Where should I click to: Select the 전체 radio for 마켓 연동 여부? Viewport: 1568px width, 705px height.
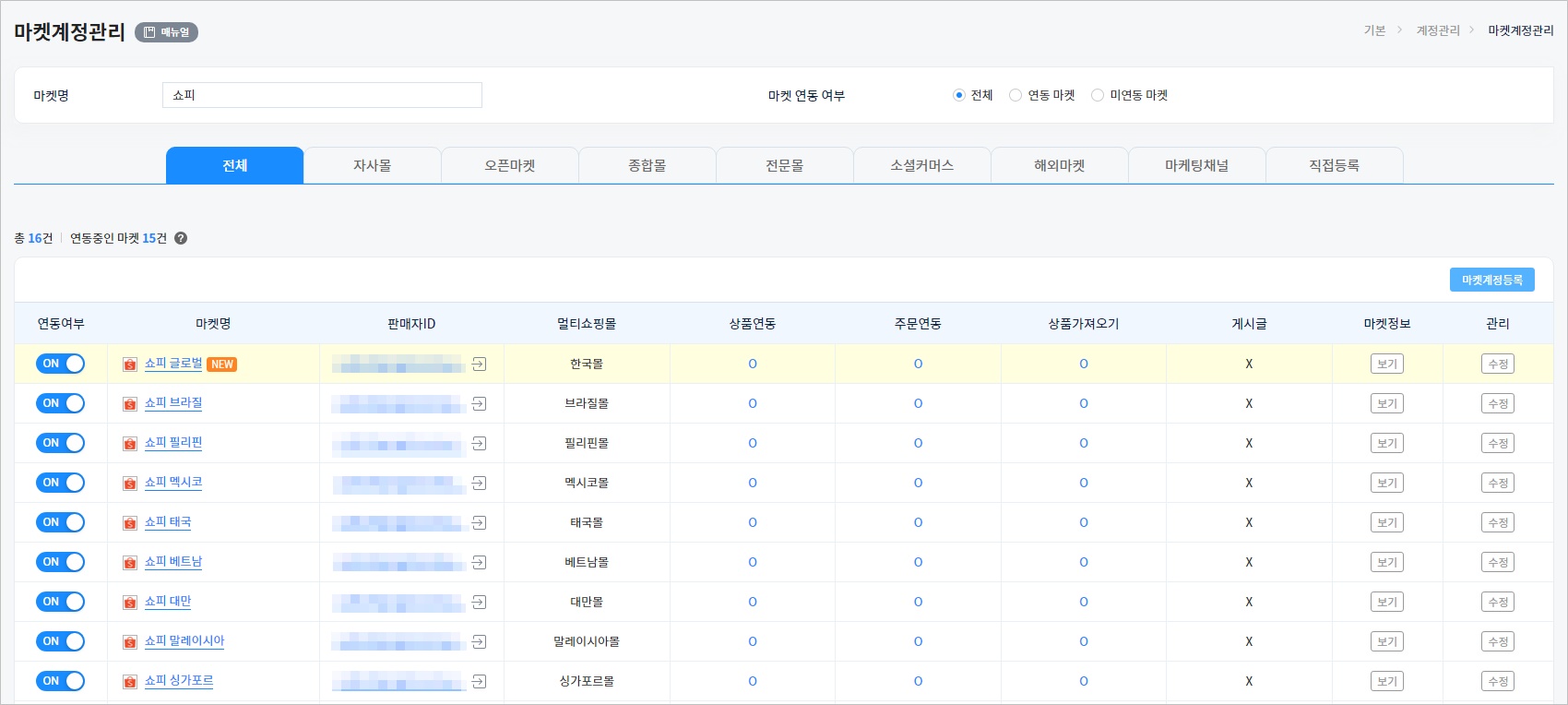959,95
